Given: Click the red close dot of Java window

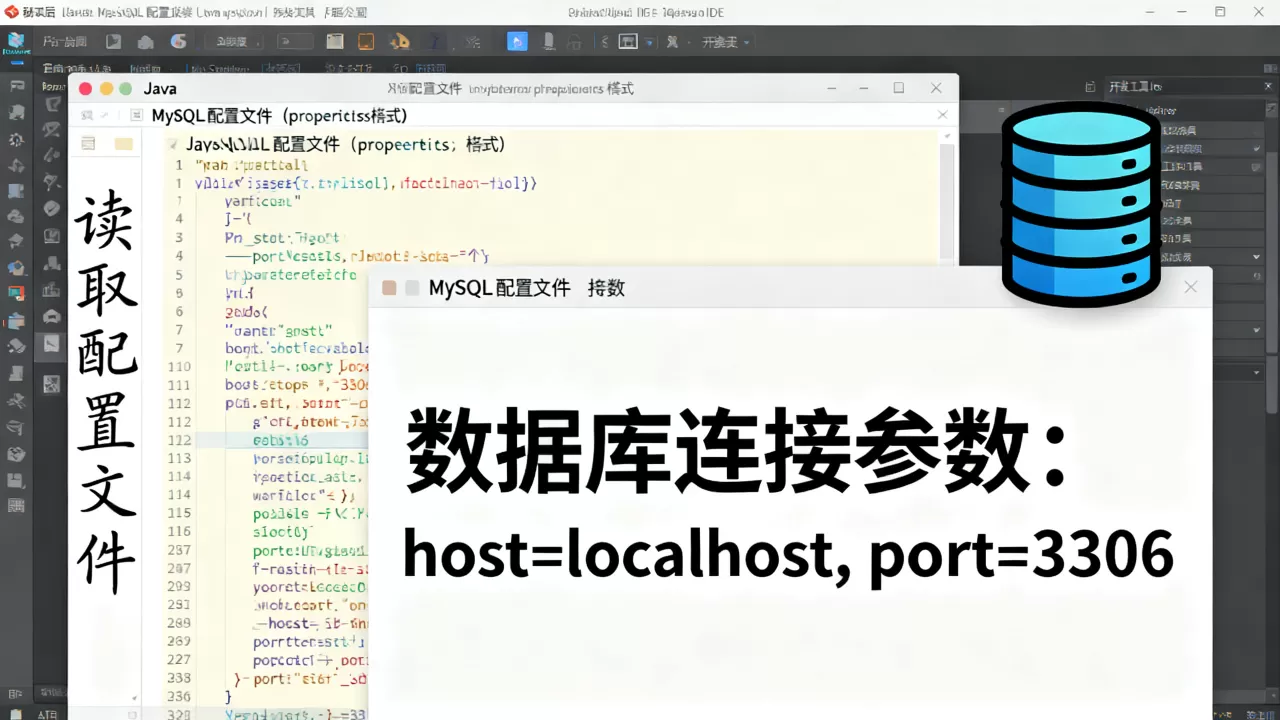Looking at the screenshot, I should point(85,89).
